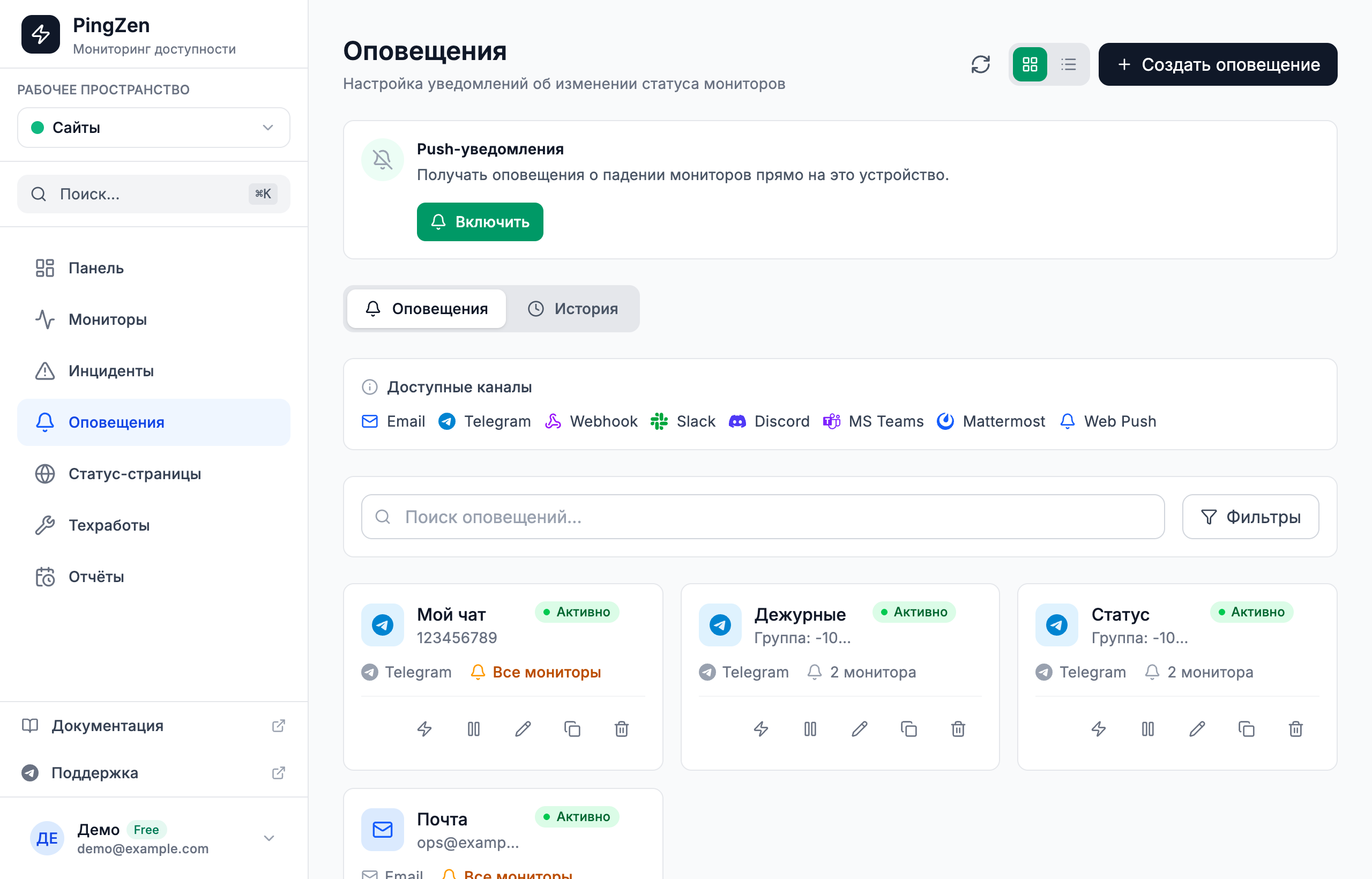The width and height of the screenshot is (1372, 879).
Task: Click Активно badge on Почта card
Action: tap(577, 817)
